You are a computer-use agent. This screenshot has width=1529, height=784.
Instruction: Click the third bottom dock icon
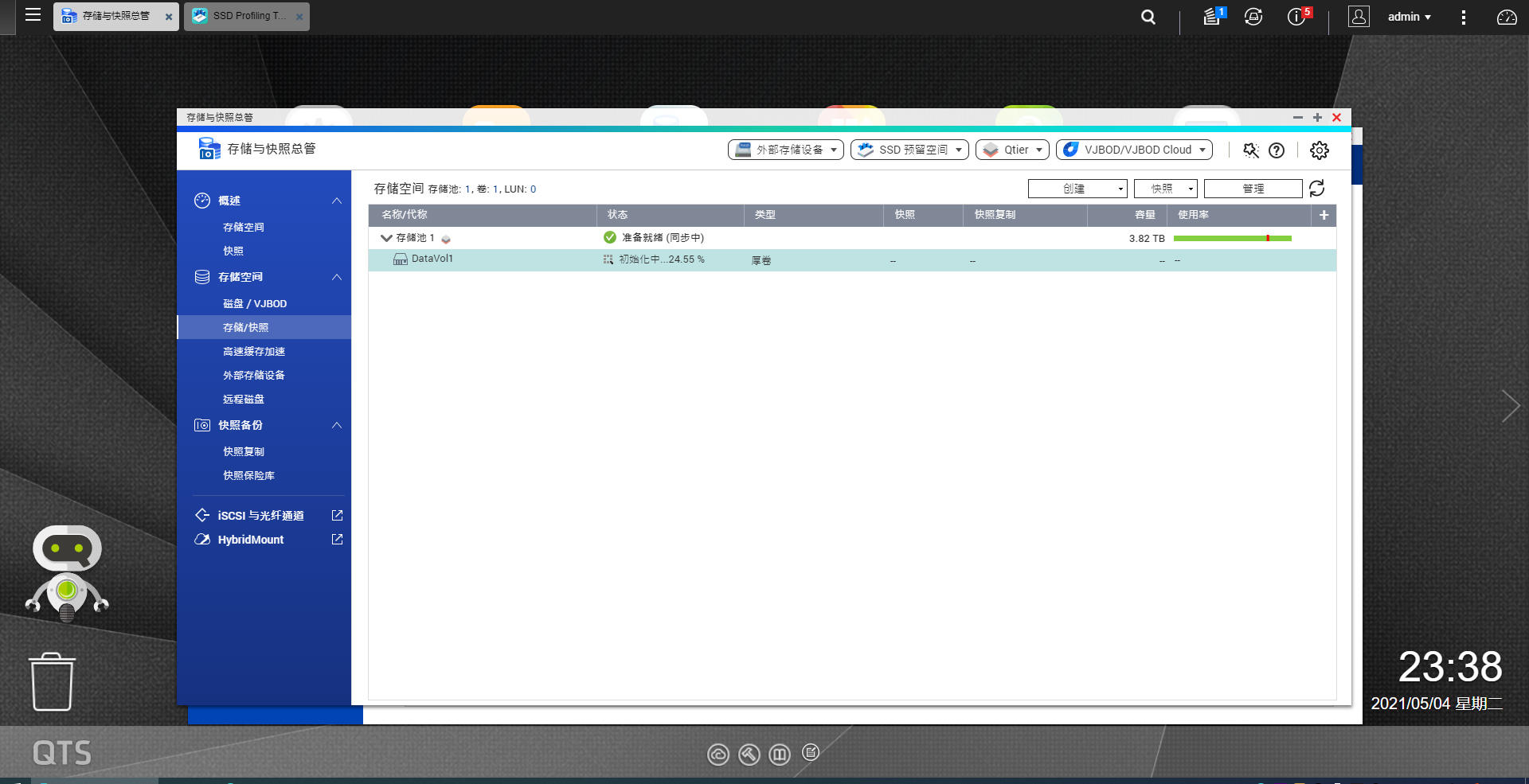pos(780,755)
